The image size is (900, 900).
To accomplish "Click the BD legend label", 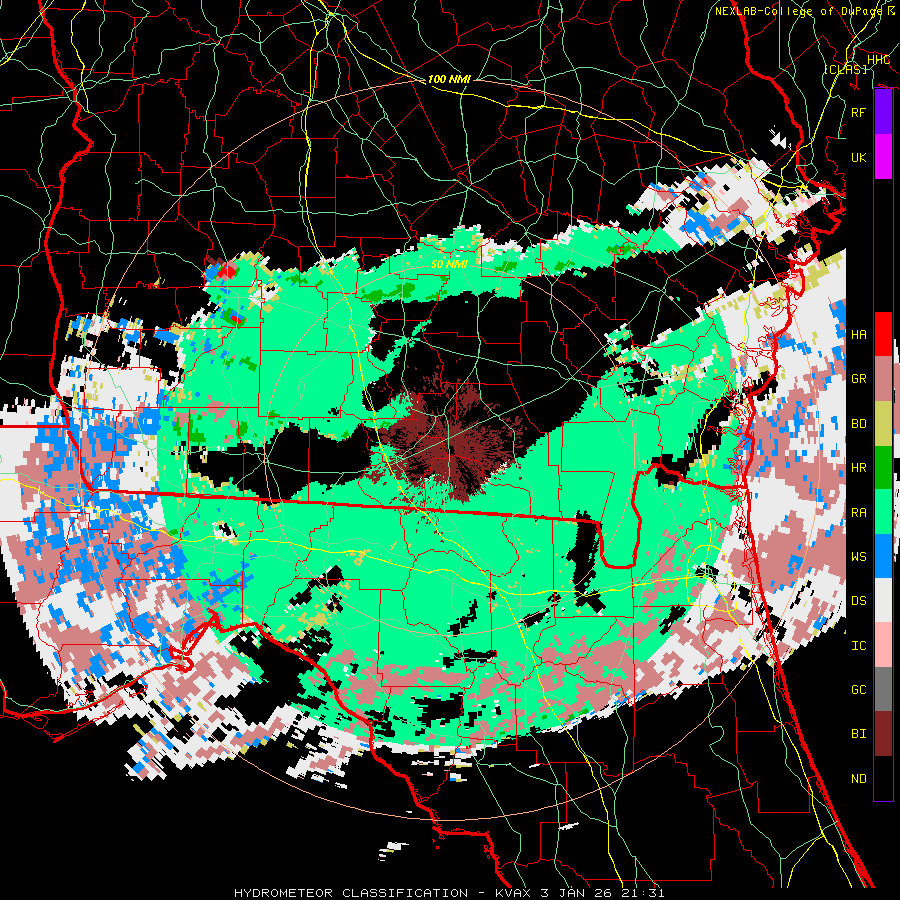I will 859,424.
